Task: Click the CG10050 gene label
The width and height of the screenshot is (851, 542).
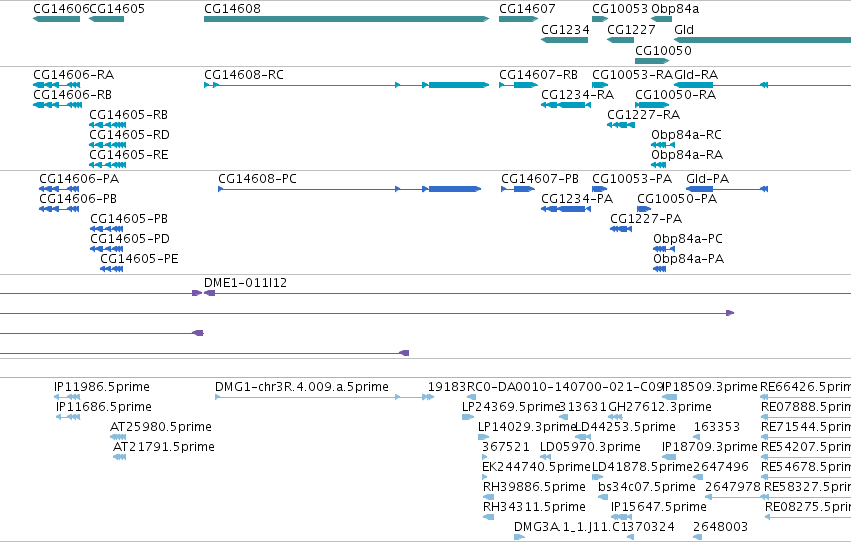Action: coord(663,50)
